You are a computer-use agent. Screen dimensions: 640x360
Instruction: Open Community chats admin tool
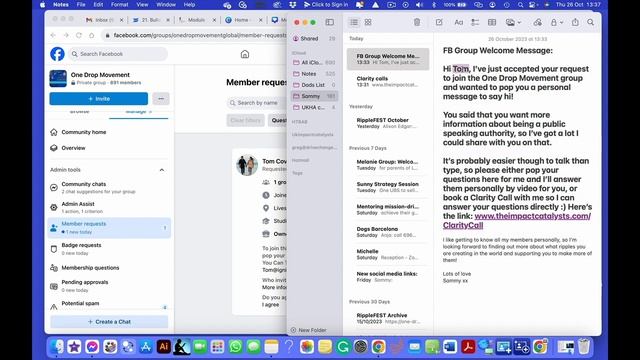click(x=108, y=188)
